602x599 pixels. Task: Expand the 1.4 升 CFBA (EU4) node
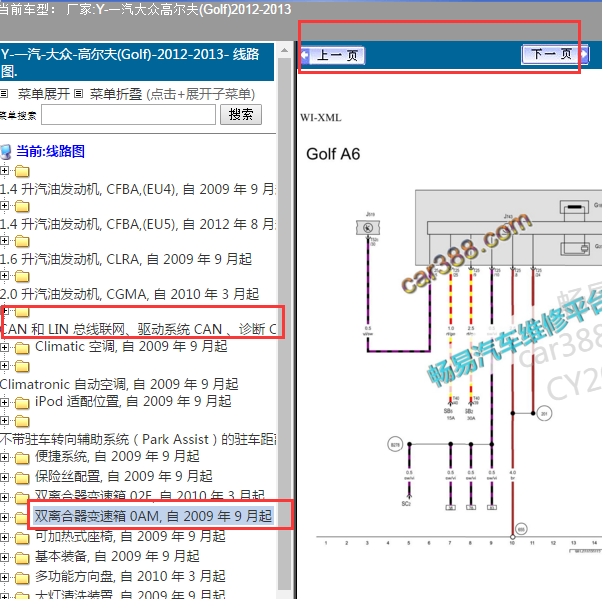(x=4, y=170)
